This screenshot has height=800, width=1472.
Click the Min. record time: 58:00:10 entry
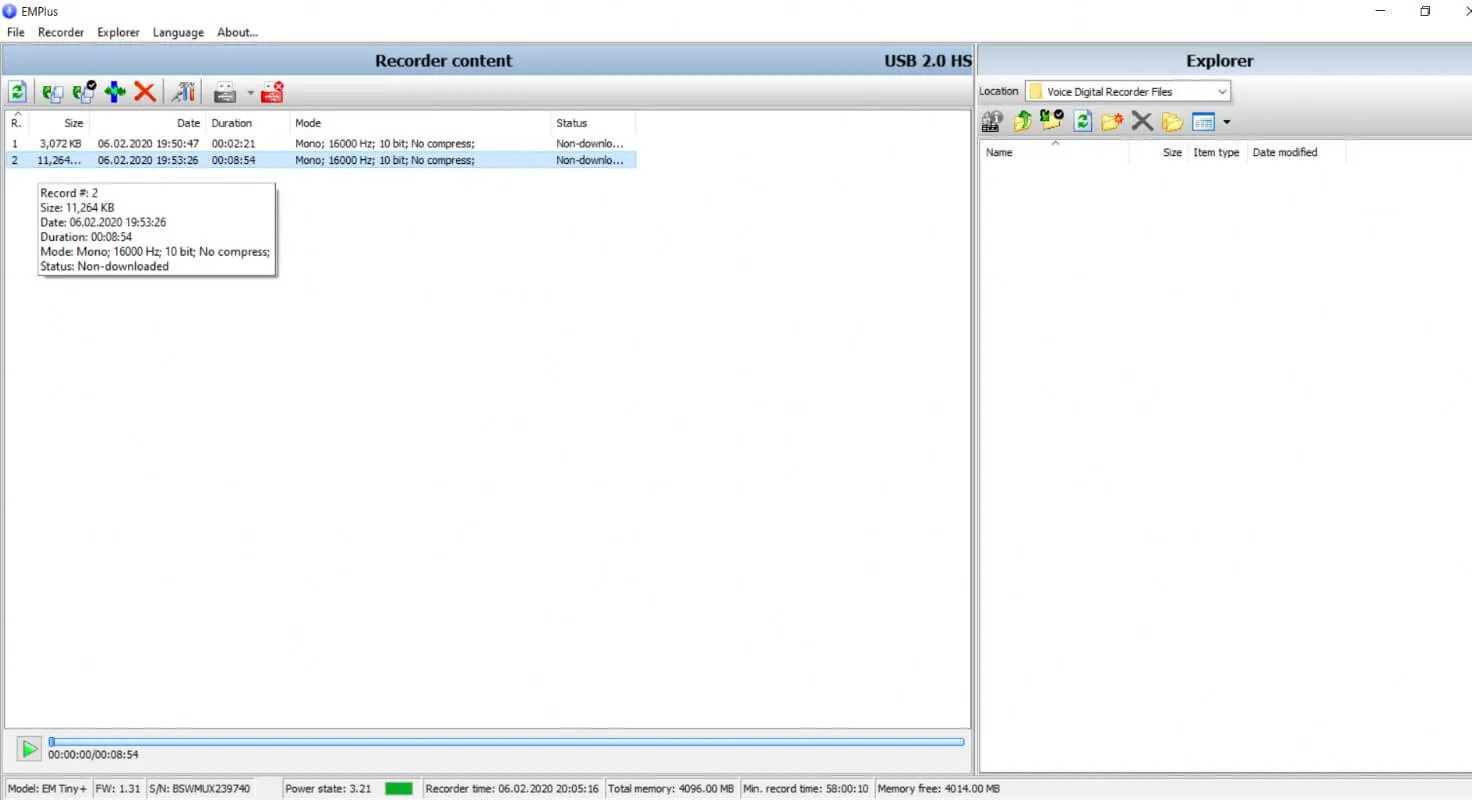click(x=806, y=788)
